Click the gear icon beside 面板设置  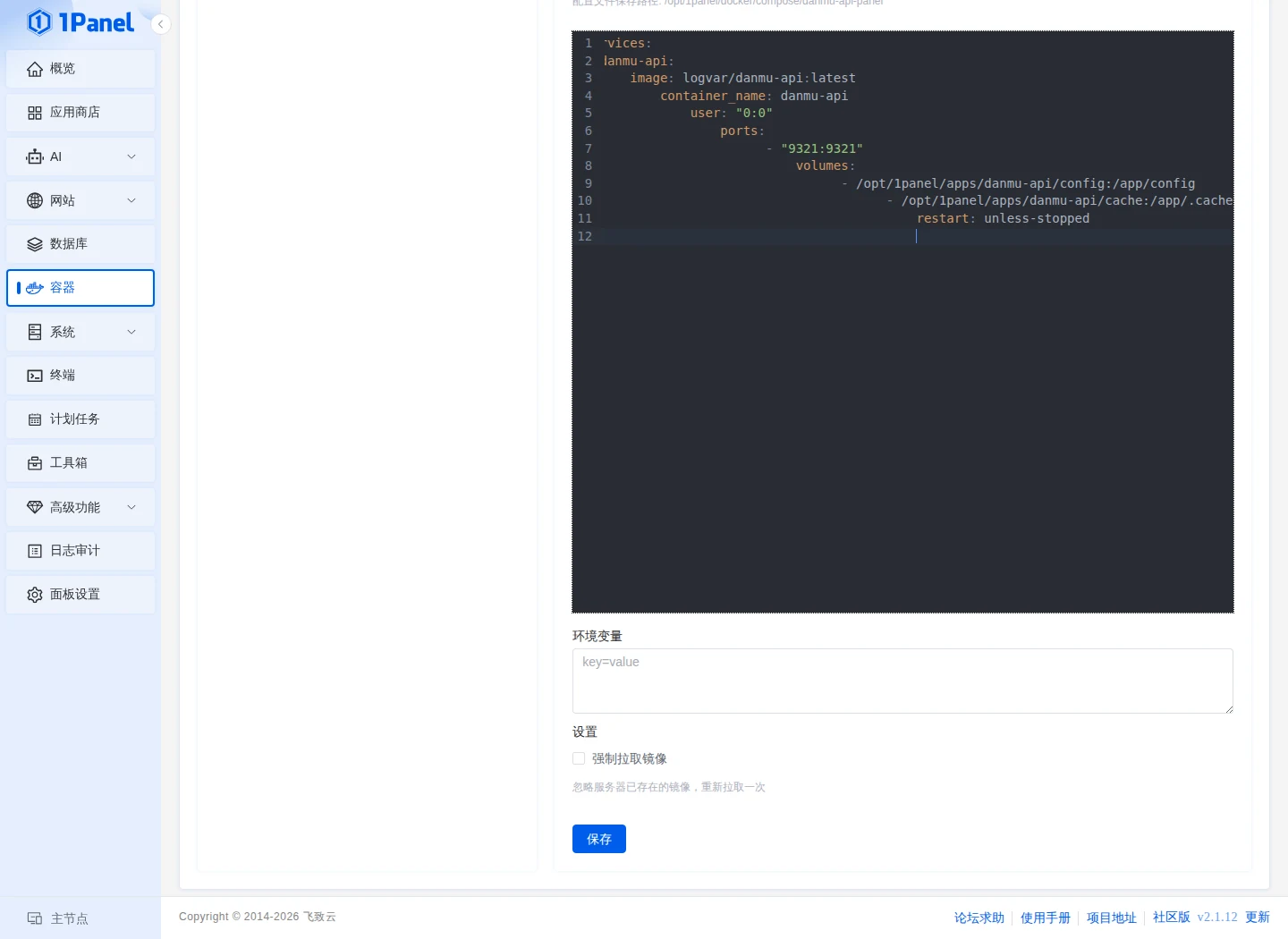pyautogui.click(x=35, y=595)
